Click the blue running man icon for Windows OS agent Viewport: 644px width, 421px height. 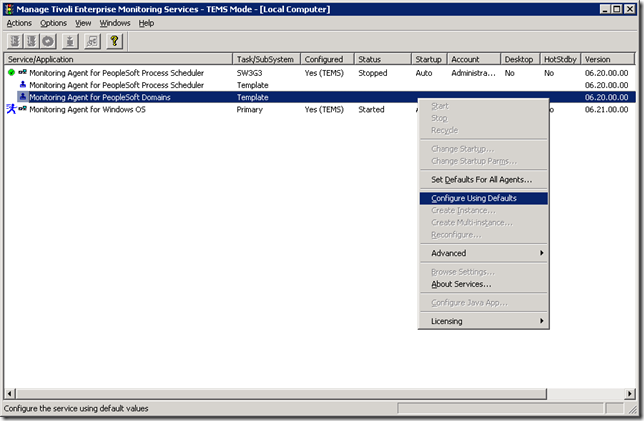[x=11, y=109]
